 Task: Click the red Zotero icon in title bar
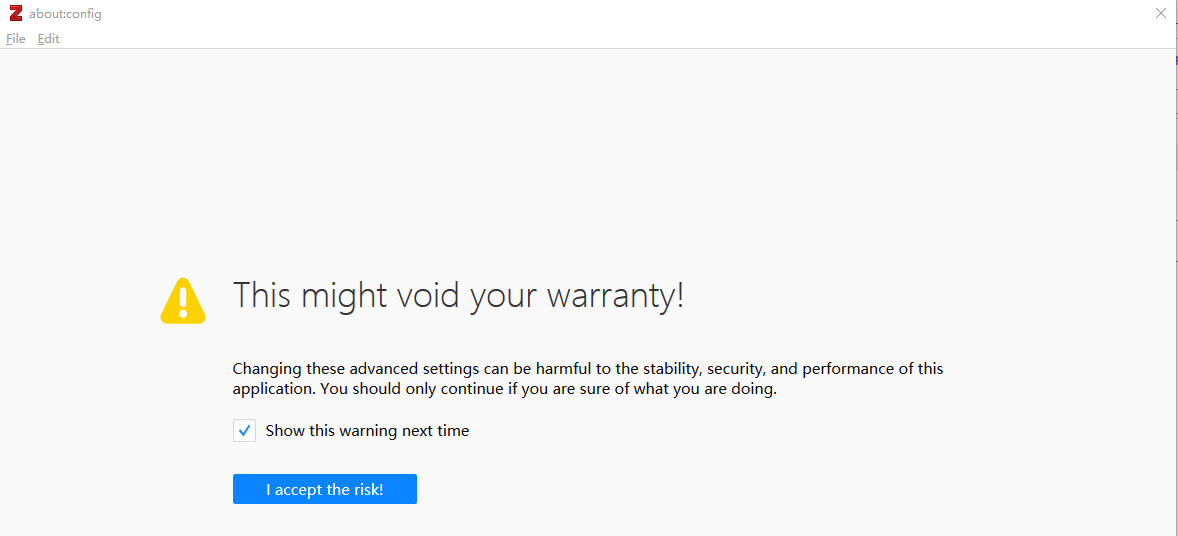(x=16, y=14)
